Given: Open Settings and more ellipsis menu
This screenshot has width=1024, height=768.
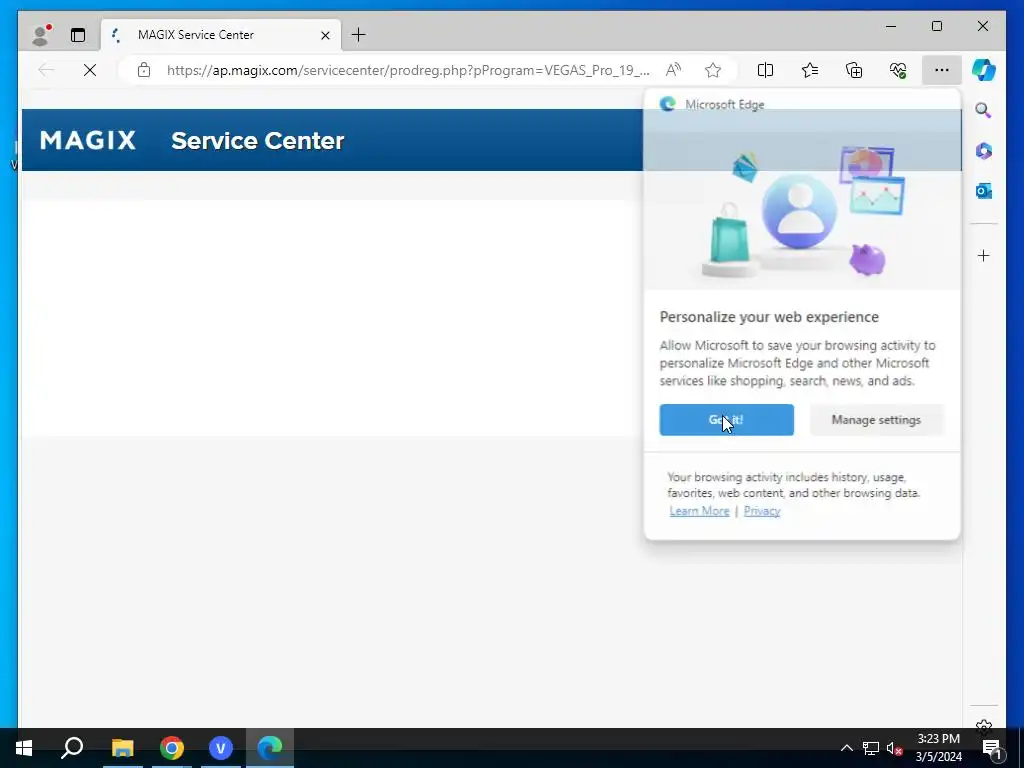Looking at the screenshot, I should pos(941,70).
